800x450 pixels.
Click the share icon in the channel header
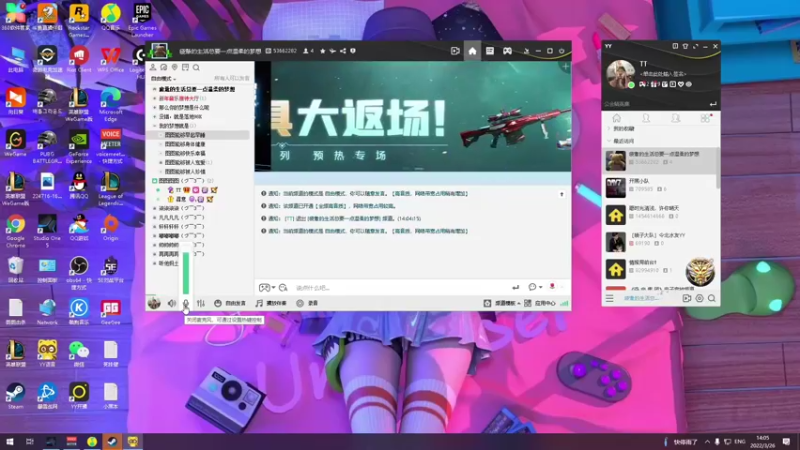343,51
